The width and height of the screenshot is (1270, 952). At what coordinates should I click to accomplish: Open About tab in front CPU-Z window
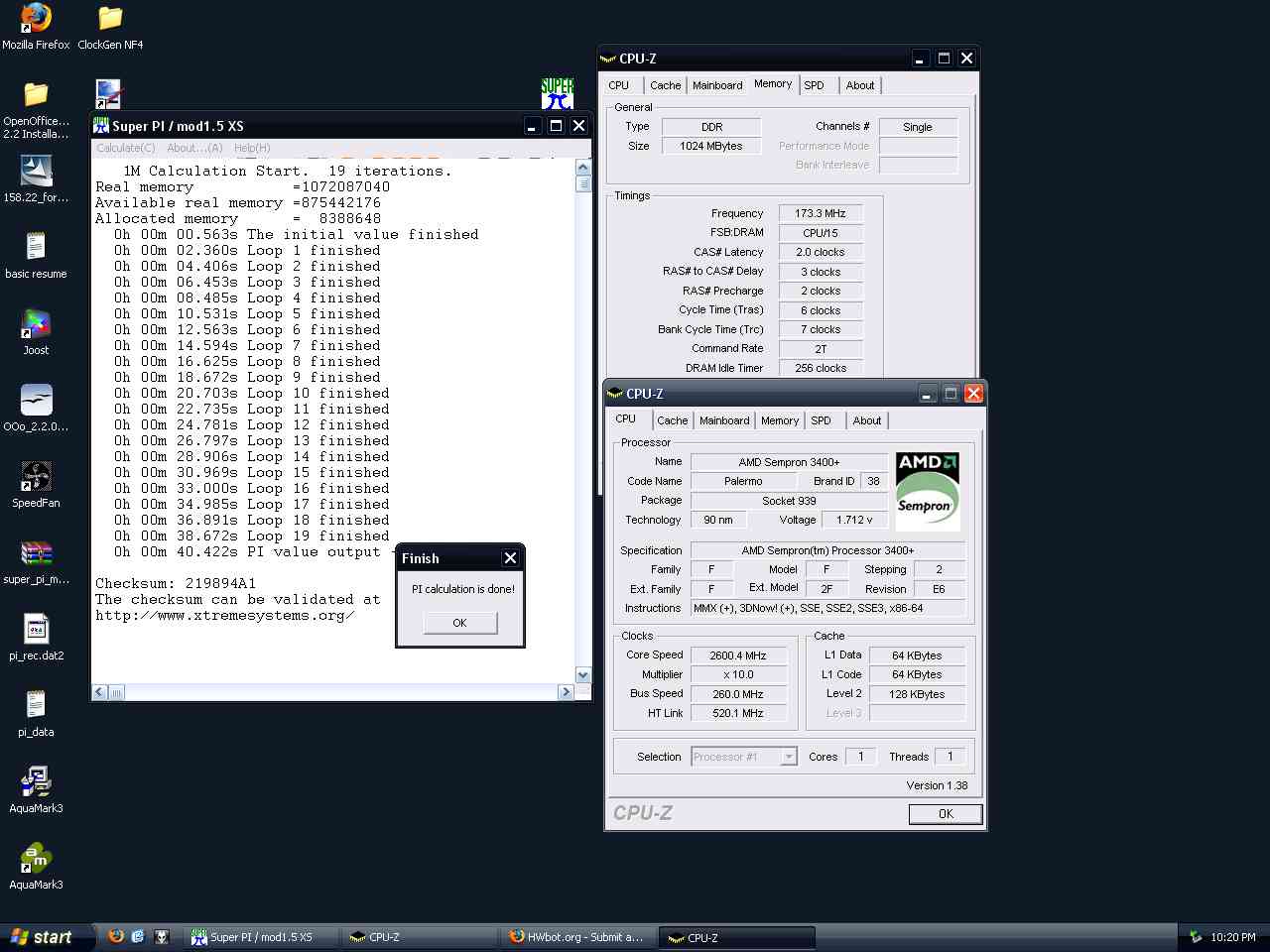pyautogui.click(x=867, y=420)
